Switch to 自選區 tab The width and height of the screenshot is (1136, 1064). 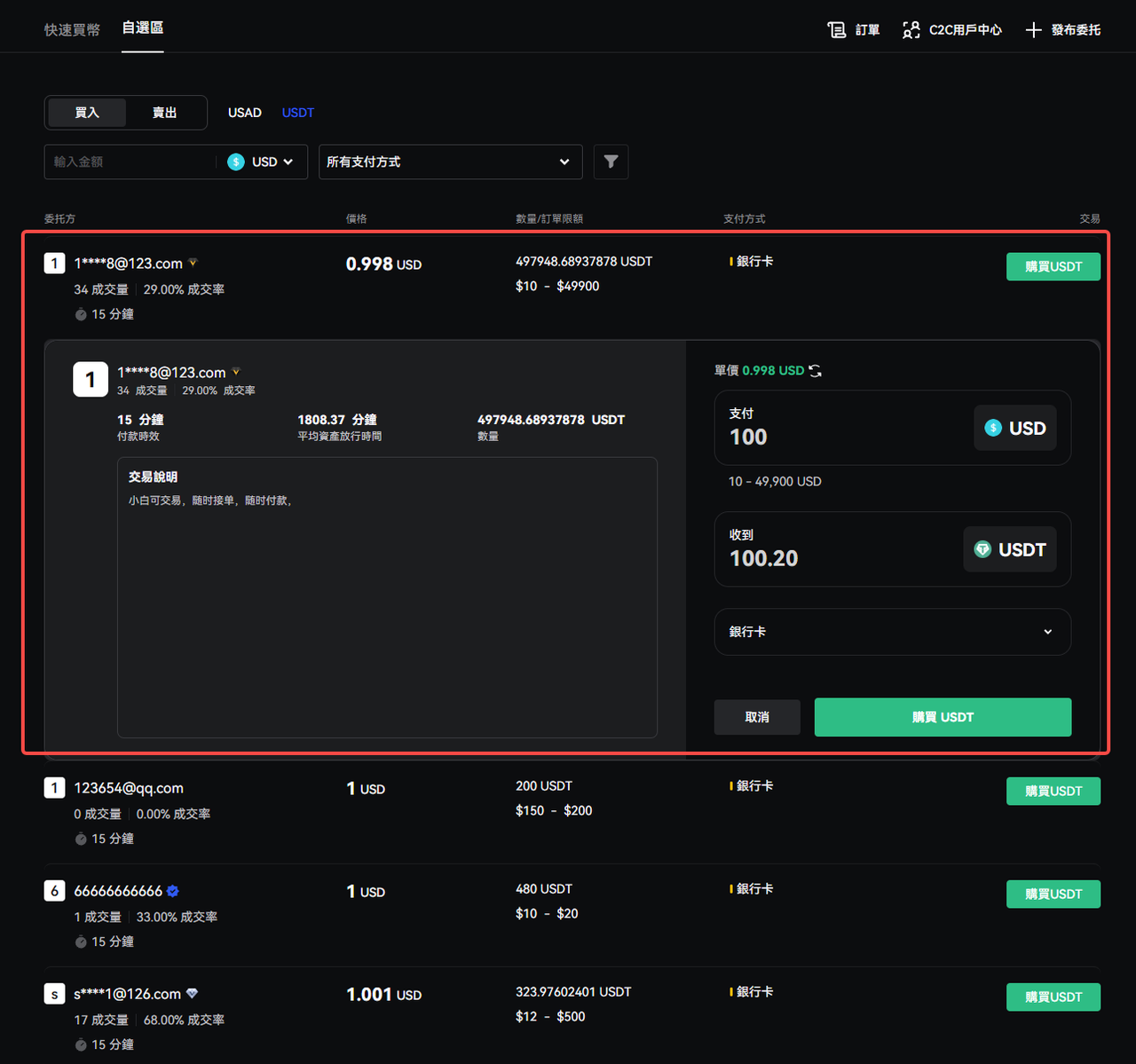click(143, 28)
